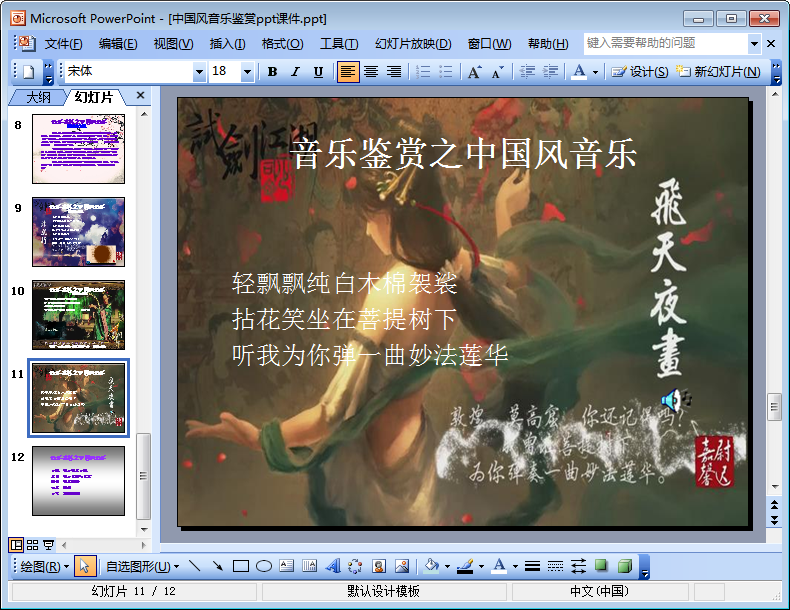Click the font size field showing 18
This screenshot has width=790, height=610.
(225, 72)
